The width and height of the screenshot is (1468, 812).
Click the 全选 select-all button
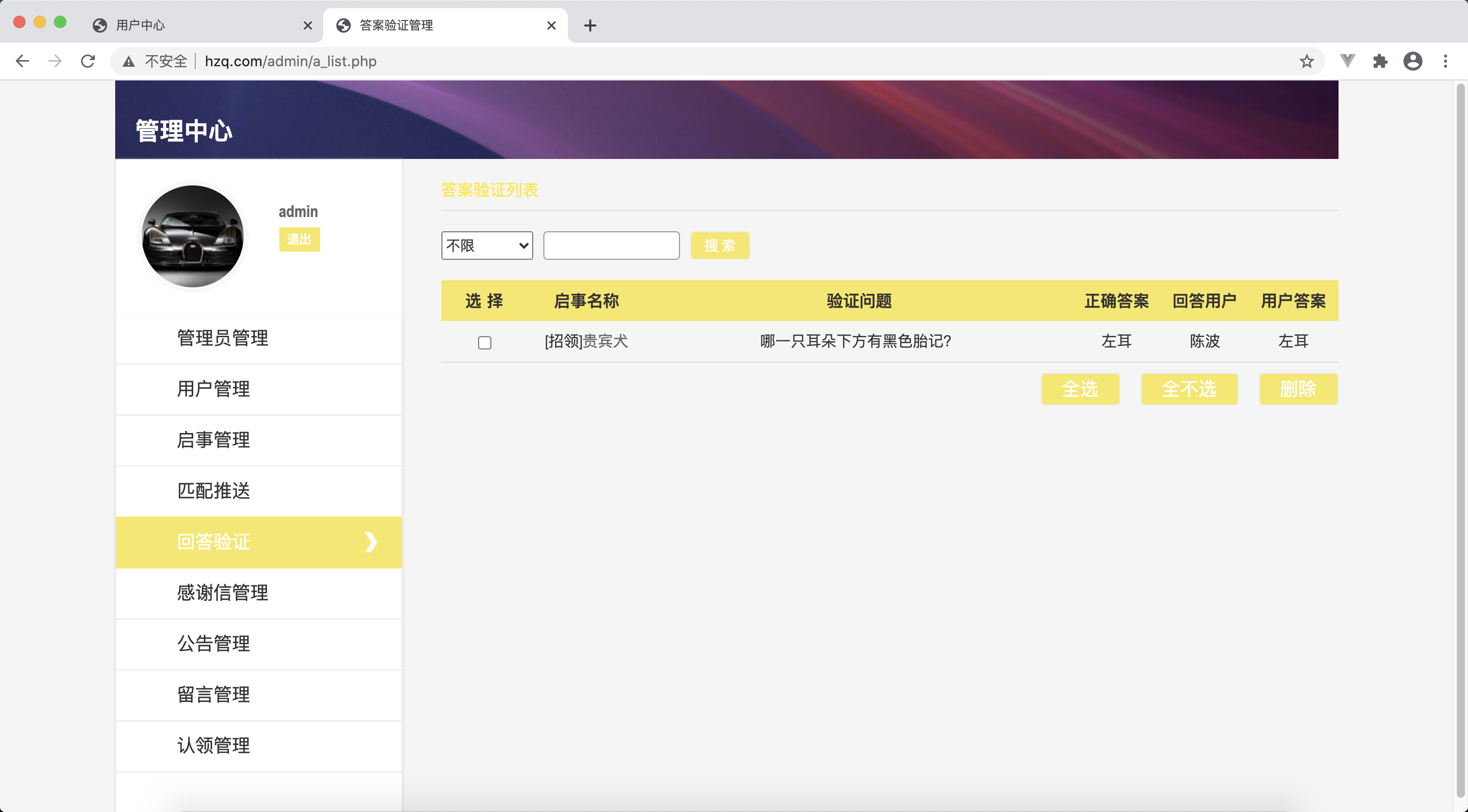1080,389
